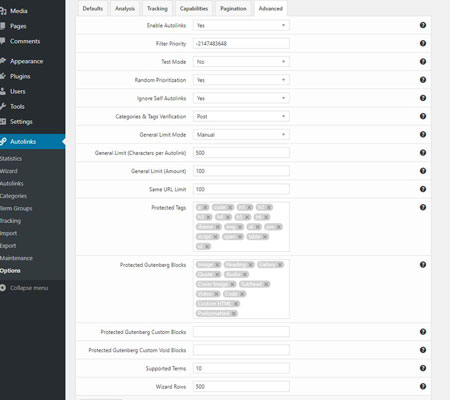This screenshot has width=450, height=400.
Task: Focus the Same URL Limit field
Action: coord(241,189)
